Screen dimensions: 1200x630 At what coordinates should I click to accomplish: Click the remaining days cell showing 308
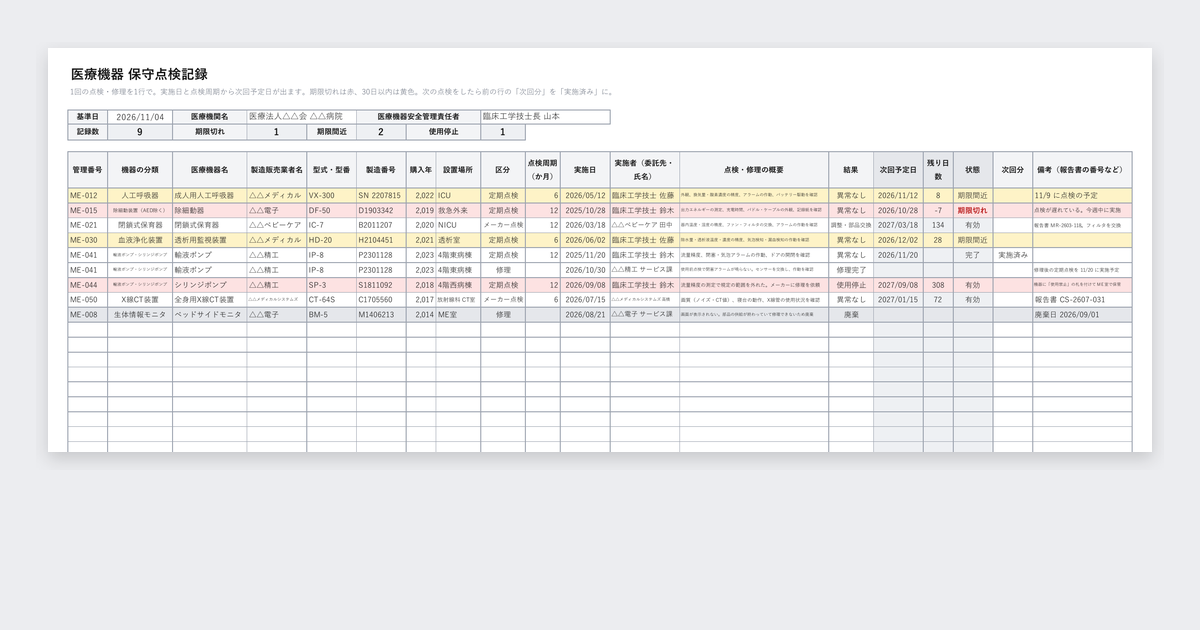pos(938,285)
